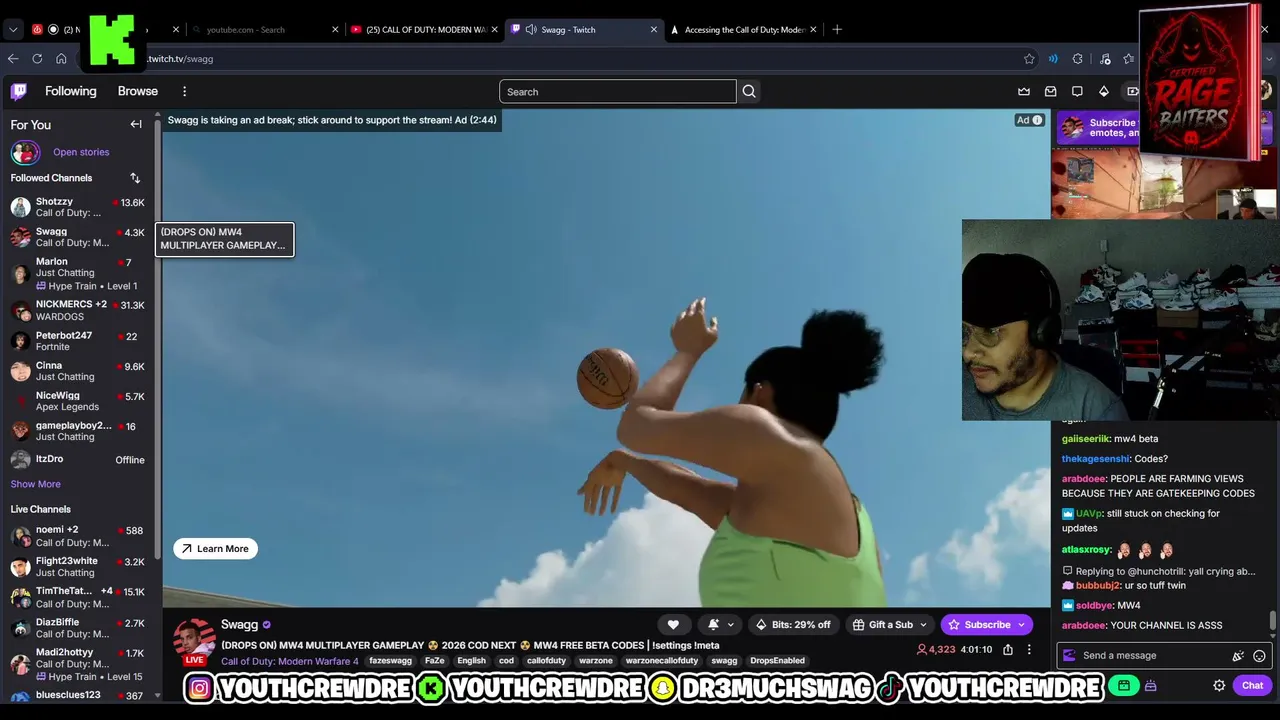Click the purple Chat send button
Screen dimensions: 1280x720
coord(1253,686)
